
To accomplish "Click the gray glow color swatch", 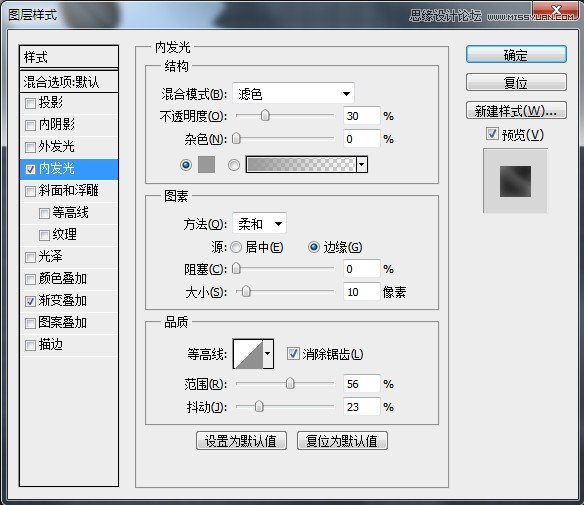I will (206, 165).
